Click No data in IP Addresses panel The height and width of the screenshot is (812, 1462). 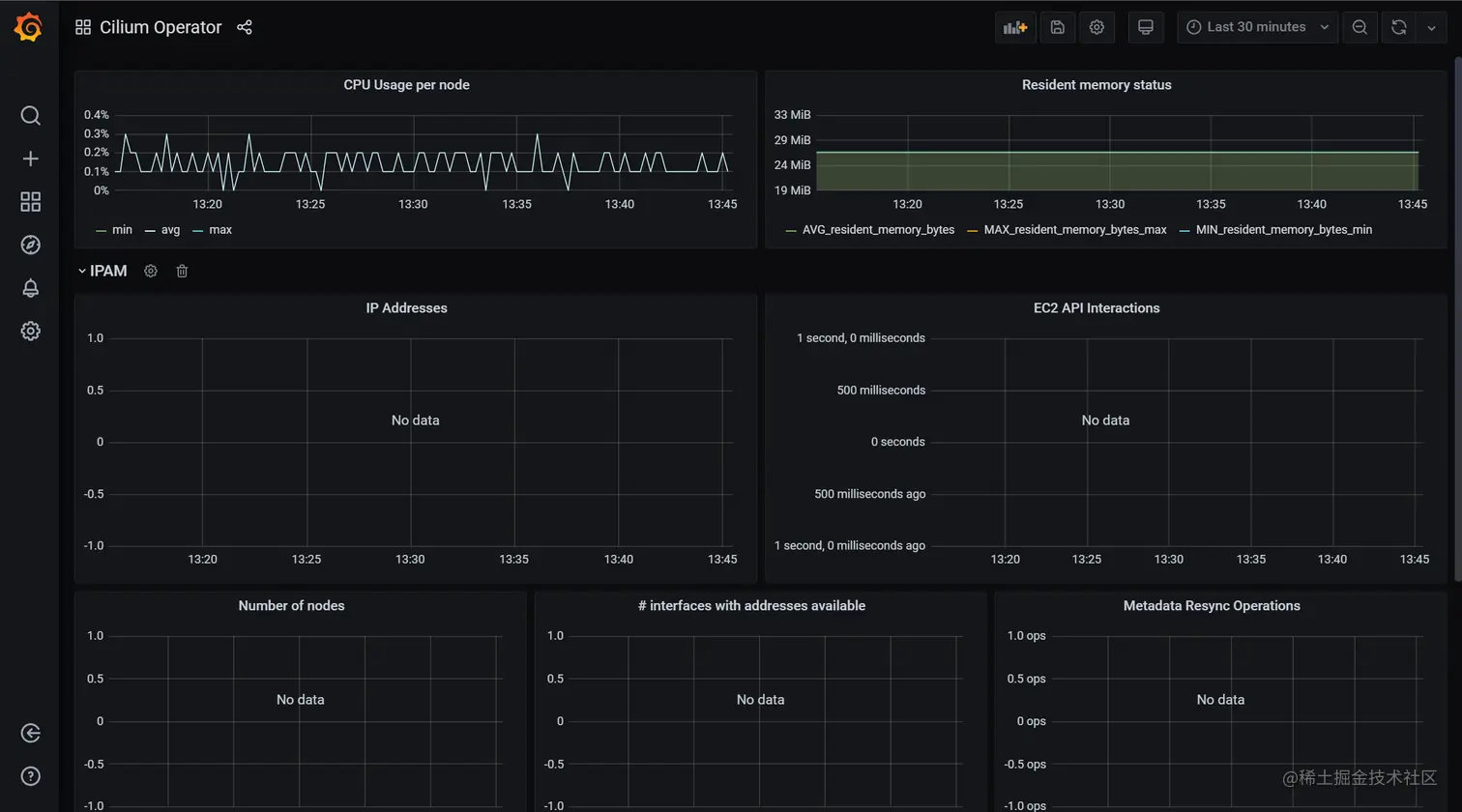pyautogui.click(x=415, y=420)
